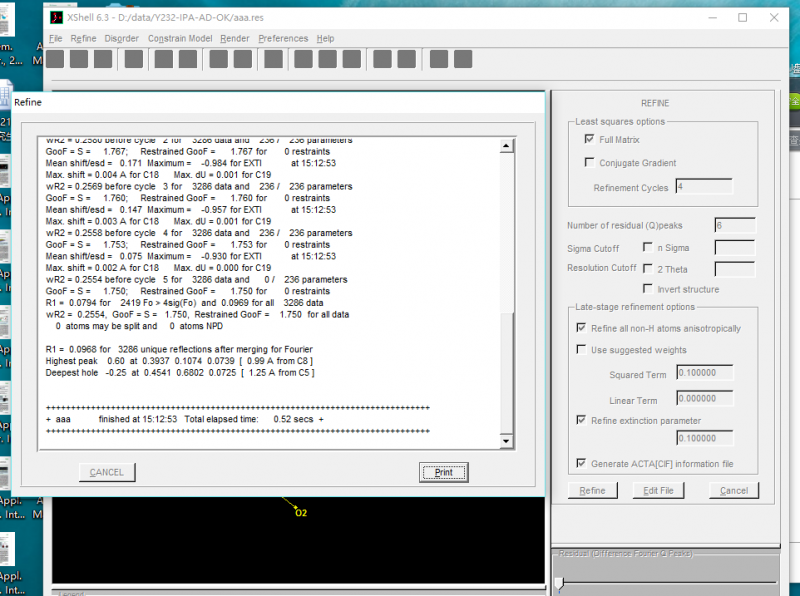Click 'wR2 = 0.2554 before cycle 5' line
Screen dimensions: 800x596
[x=196, y=280]
